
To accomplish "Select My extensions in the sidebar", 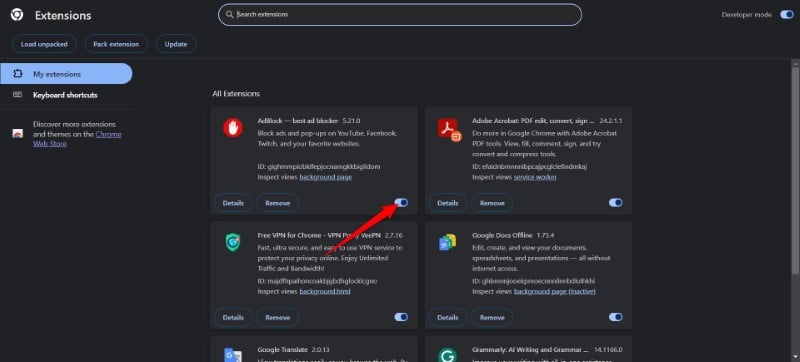I will tap(66, 74).
